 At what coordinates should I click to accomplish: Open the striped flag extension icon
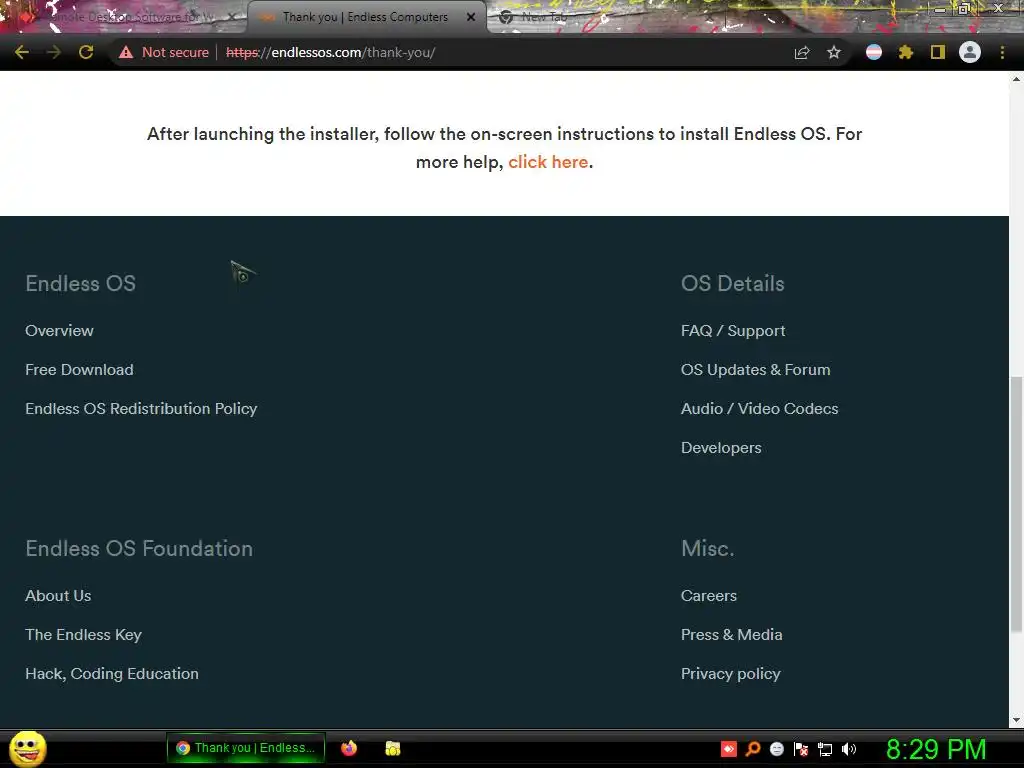(874, 52)
